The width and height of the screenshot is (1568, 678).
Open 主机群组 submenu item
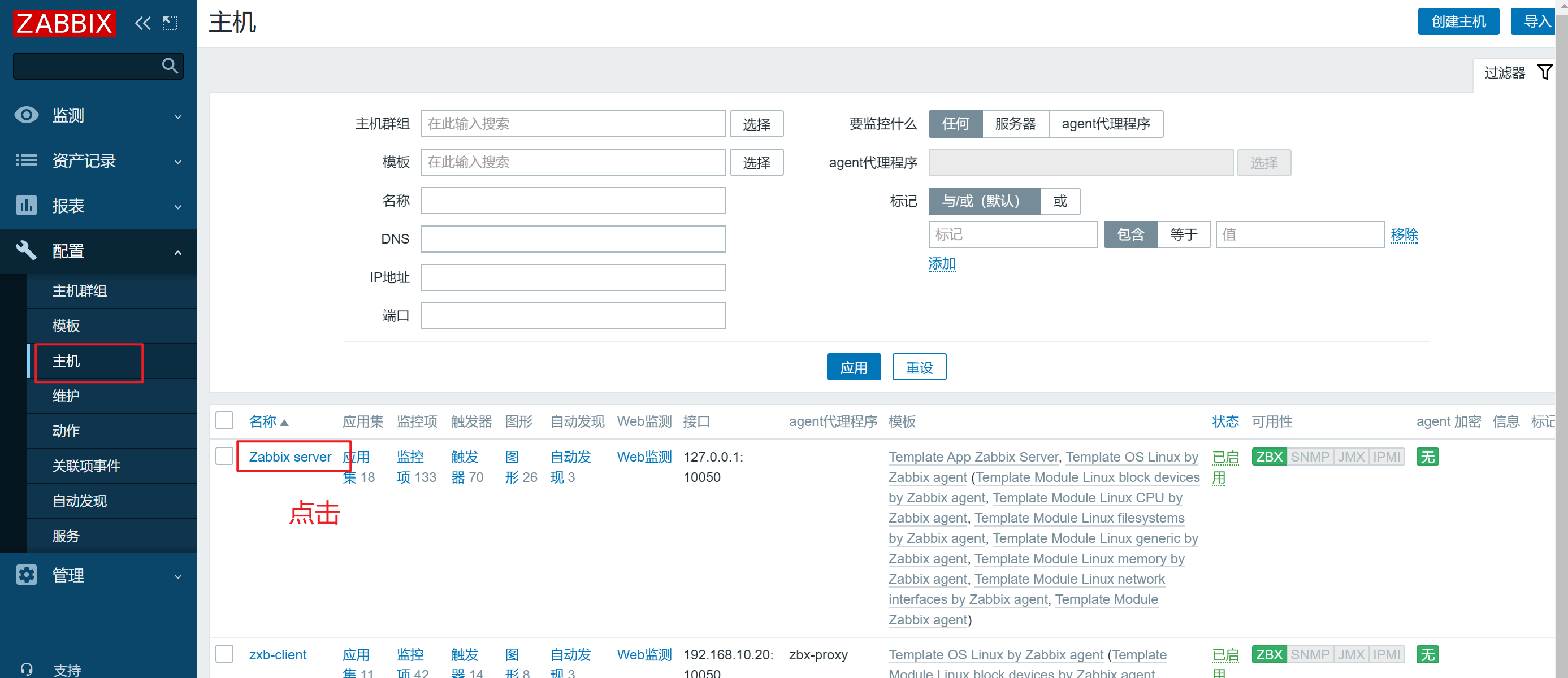tap(111, 291)
